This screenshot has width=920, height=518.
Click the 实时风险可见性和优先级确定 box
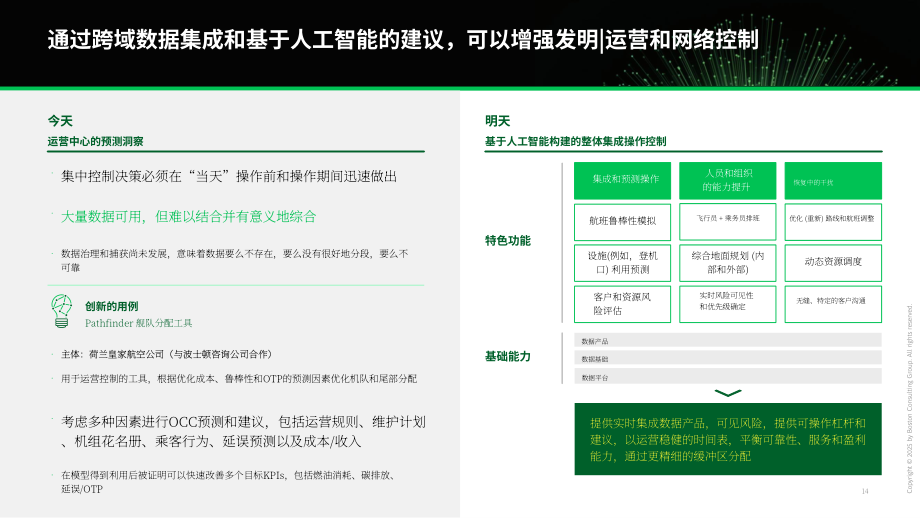(x=728, y=304)
